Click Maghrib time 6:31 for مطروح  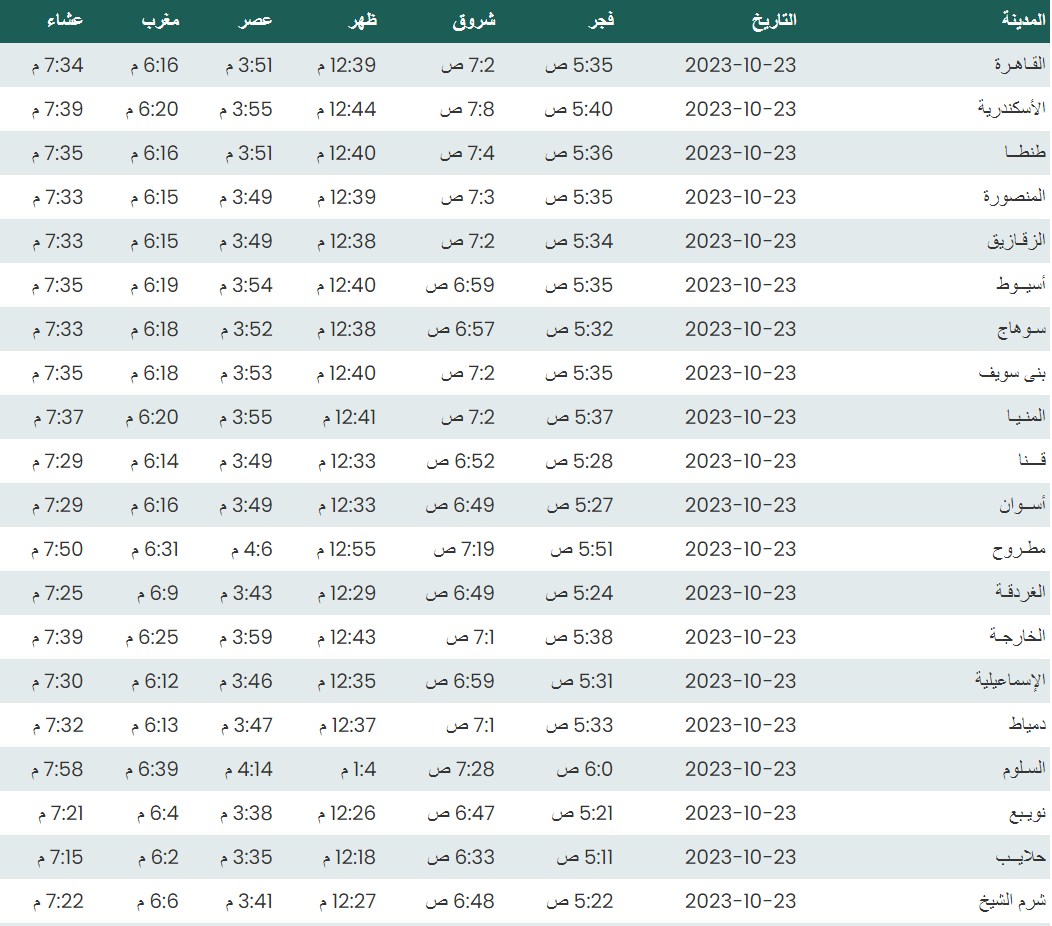(154, 549)
